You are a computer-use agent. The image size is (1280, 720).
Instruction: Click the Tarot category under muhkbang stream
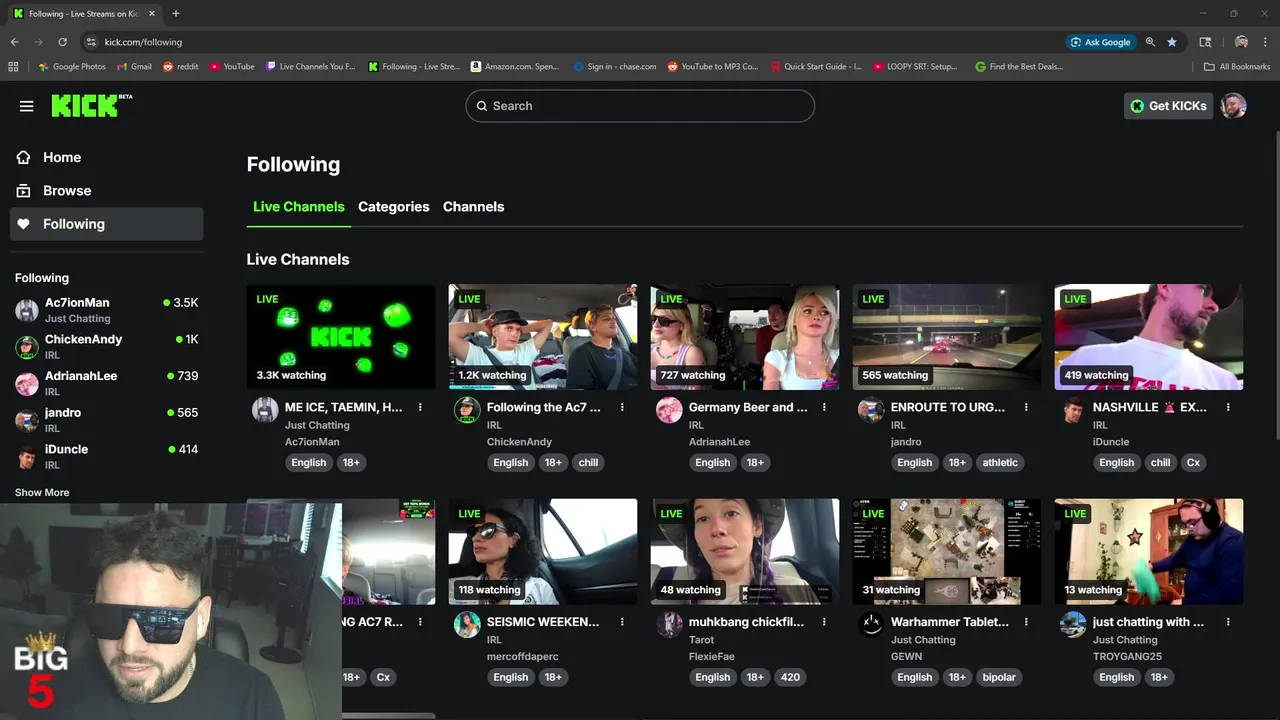tap(702, 640)
